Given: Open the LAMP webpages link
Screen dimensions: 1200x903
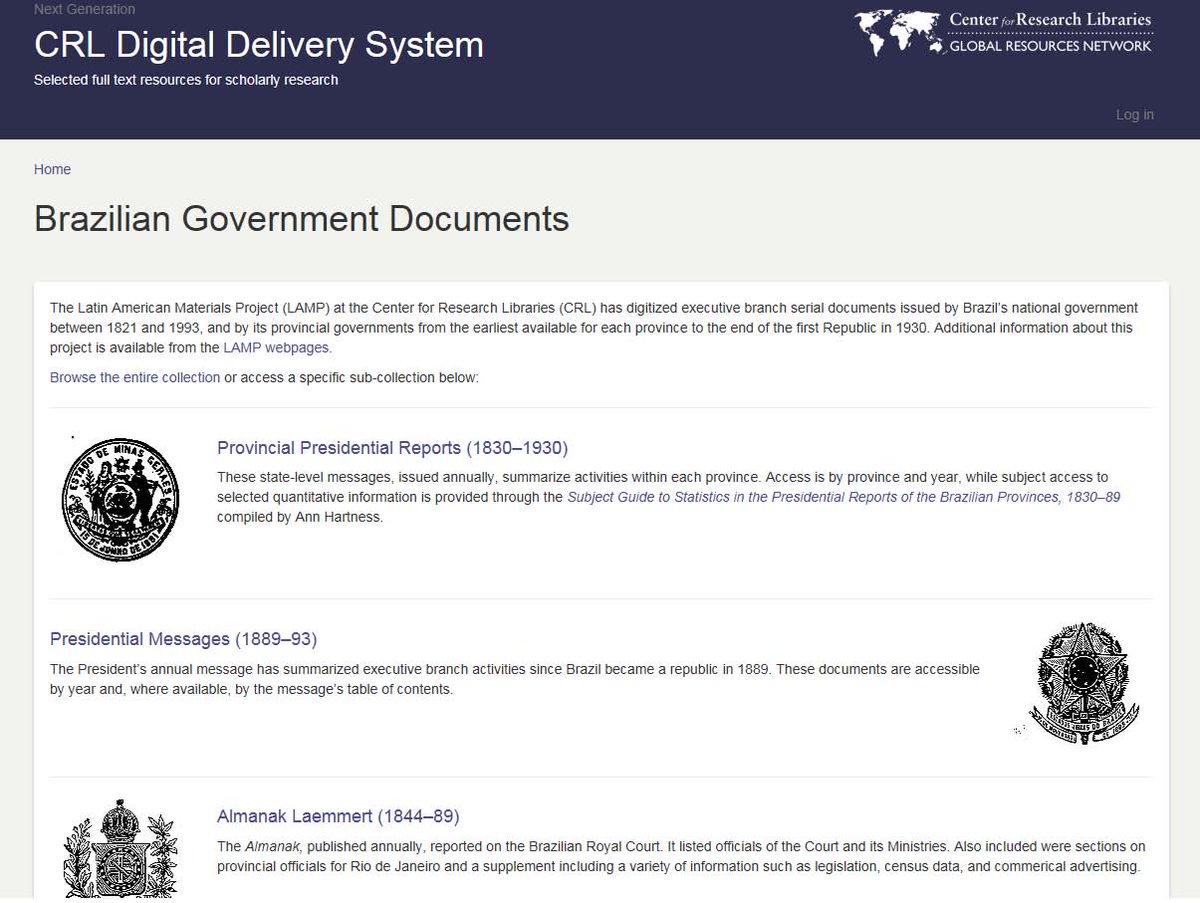Looking at the screenshot, I should (277, 348).
